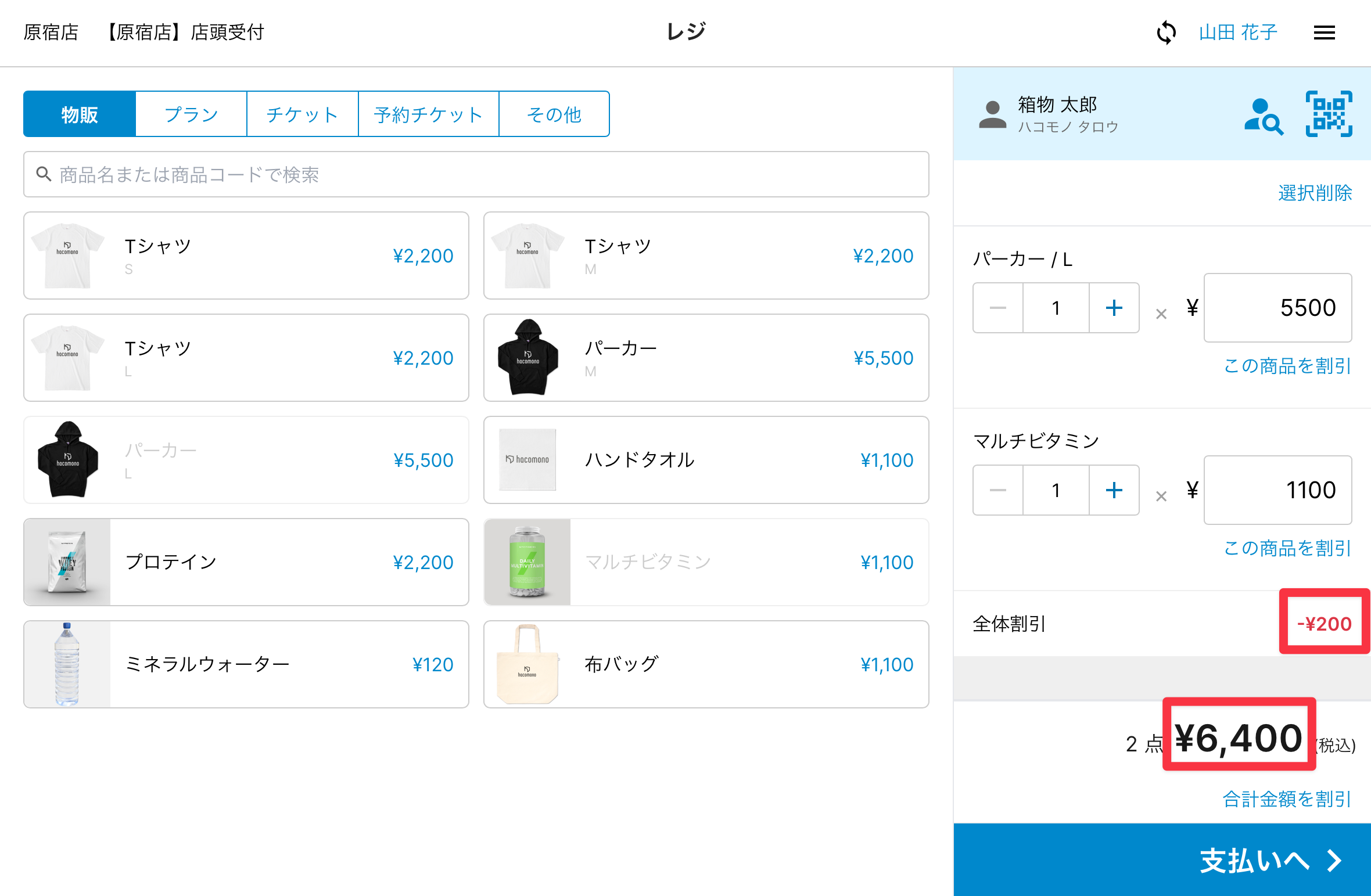Image resolution: width=1371 pixels, height=896 pixels.
Task: Add the プロテイン product to cart
Action: click(246, 562)
